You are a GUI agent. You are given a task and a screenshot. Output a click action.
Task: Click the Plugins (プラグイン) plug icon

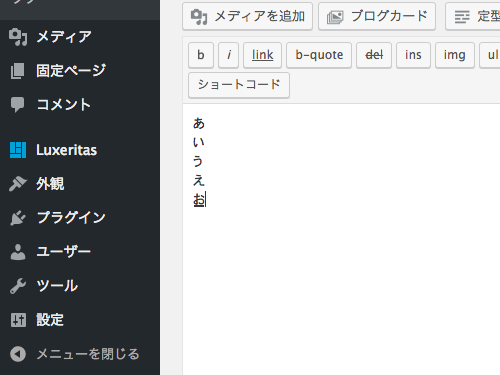click(18, 218)
